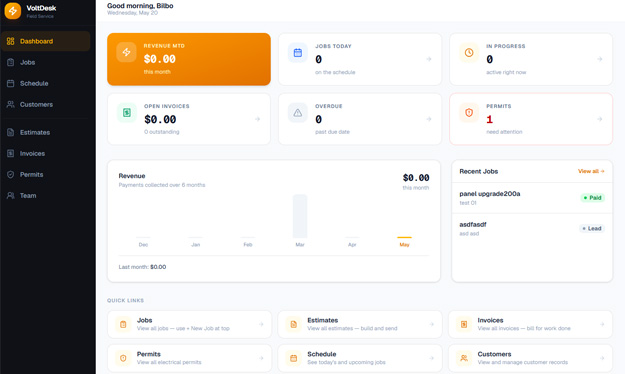The image size is (625, 374).
Task: Click the Jobs clipboard icon in sidebar
Action: [11, 62]
